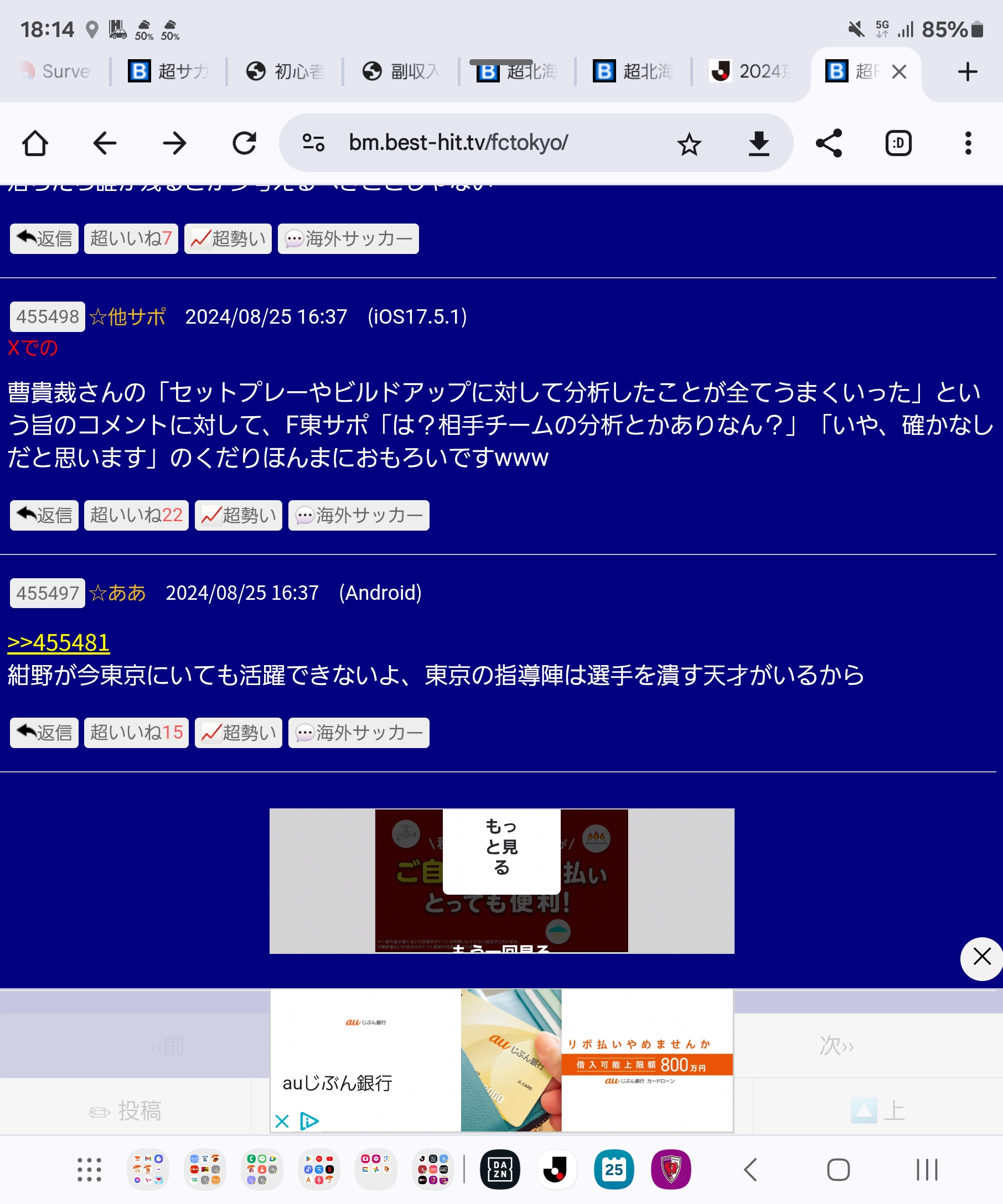Share the page via share icon
Image resolution: width=1003 pixels, height=1204 pixels.
pos(829,143)
